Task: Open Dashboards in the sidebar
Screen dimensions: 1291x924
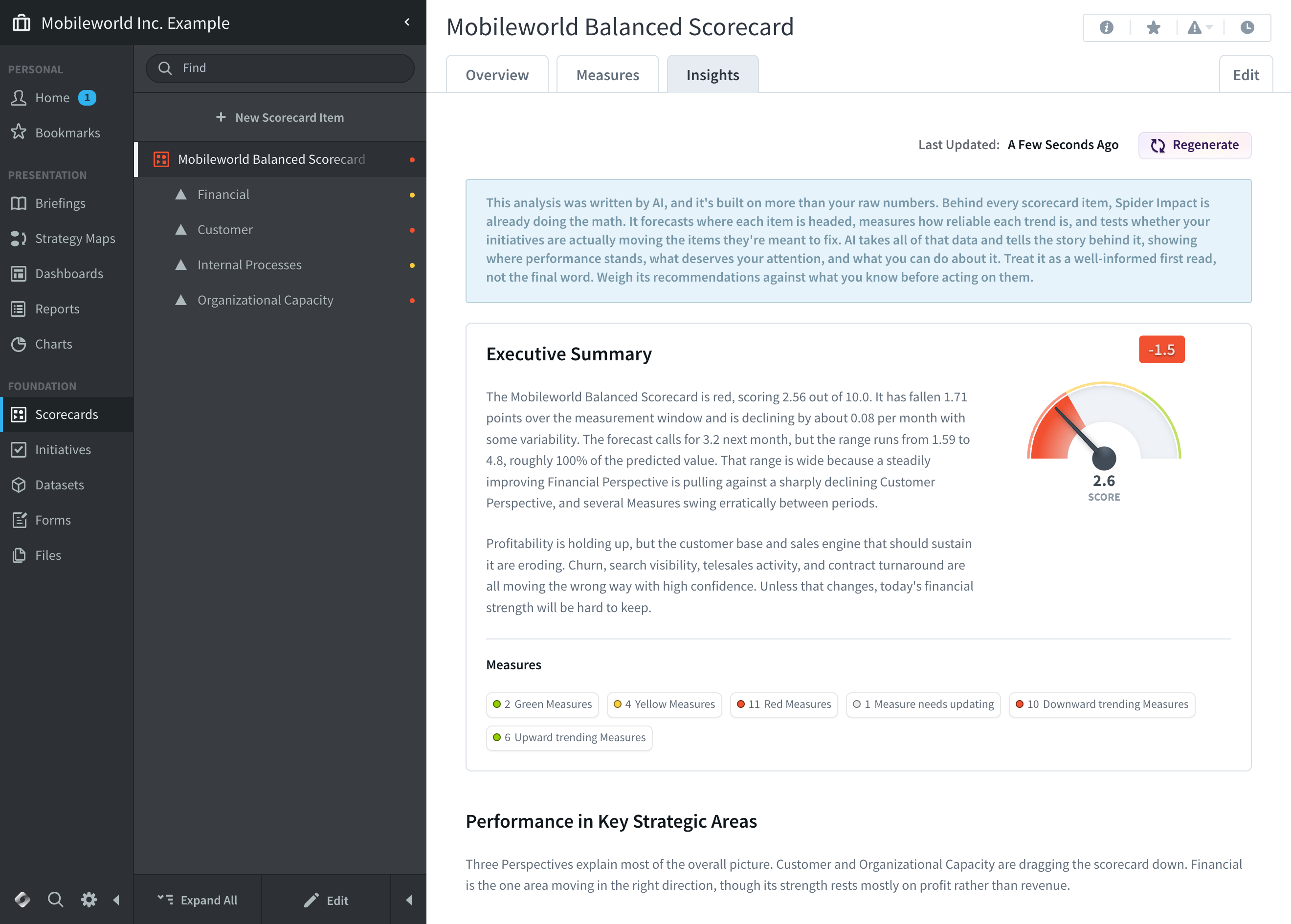Action: click(67, 274)
